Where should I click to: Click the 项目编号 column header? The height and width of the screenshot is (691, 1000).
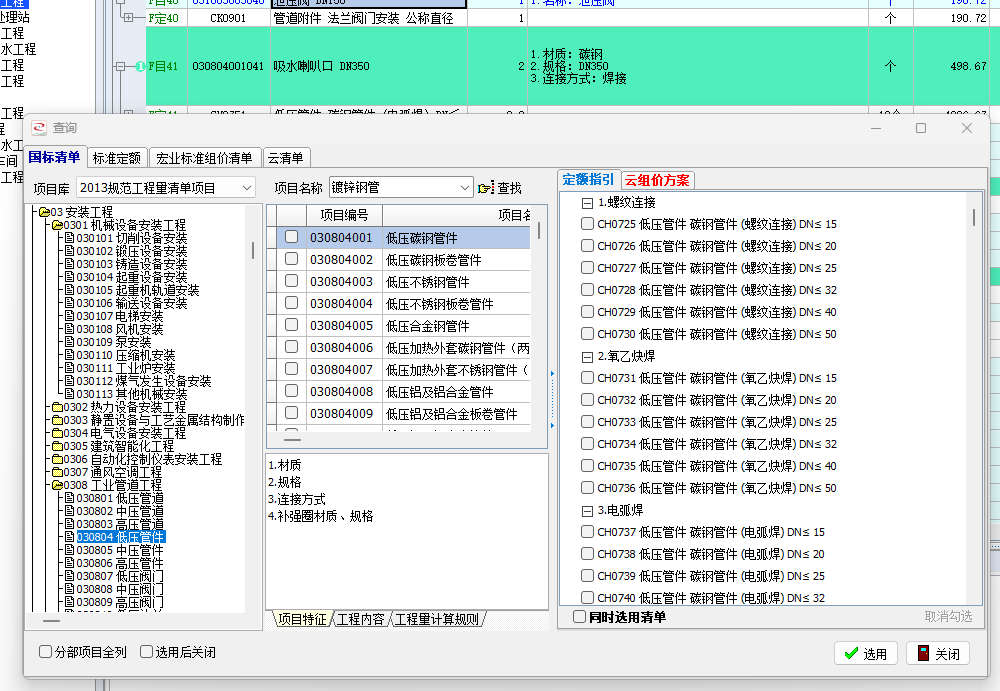344,215
